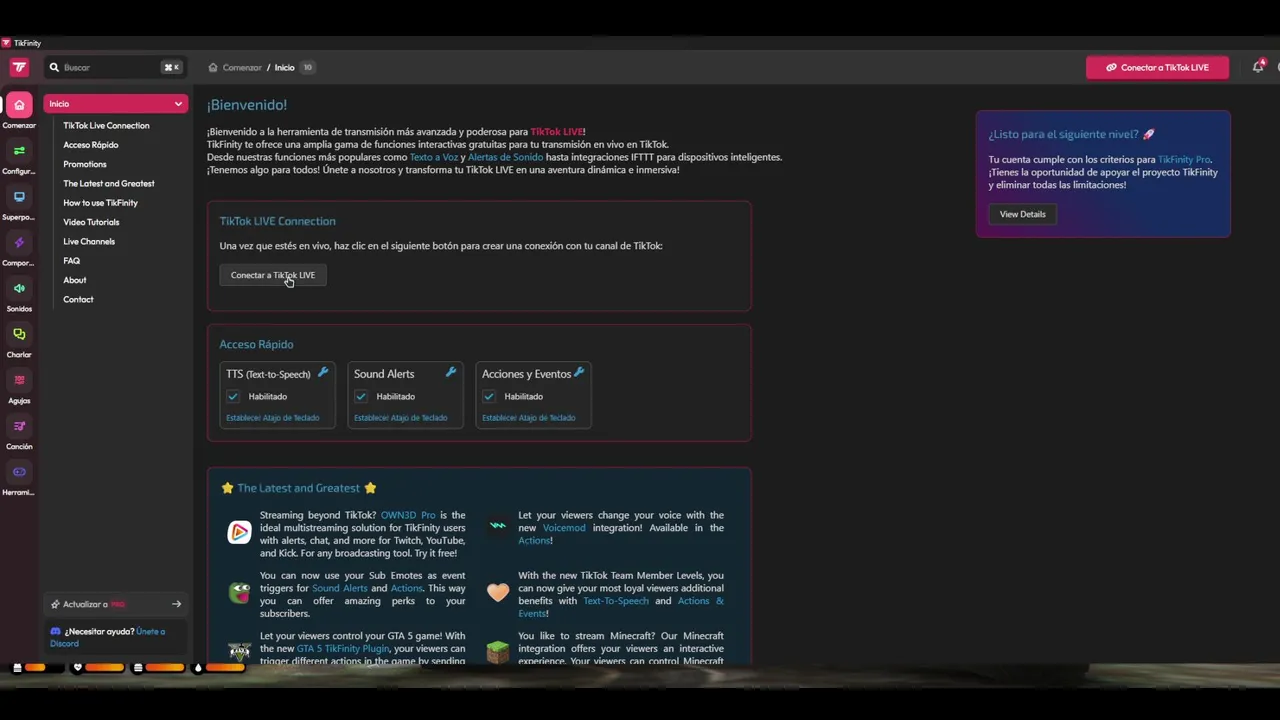Viewport: 1280px width, 720px height.
Task: Open Video Tutorials menu item
Action: click(91, 222)
